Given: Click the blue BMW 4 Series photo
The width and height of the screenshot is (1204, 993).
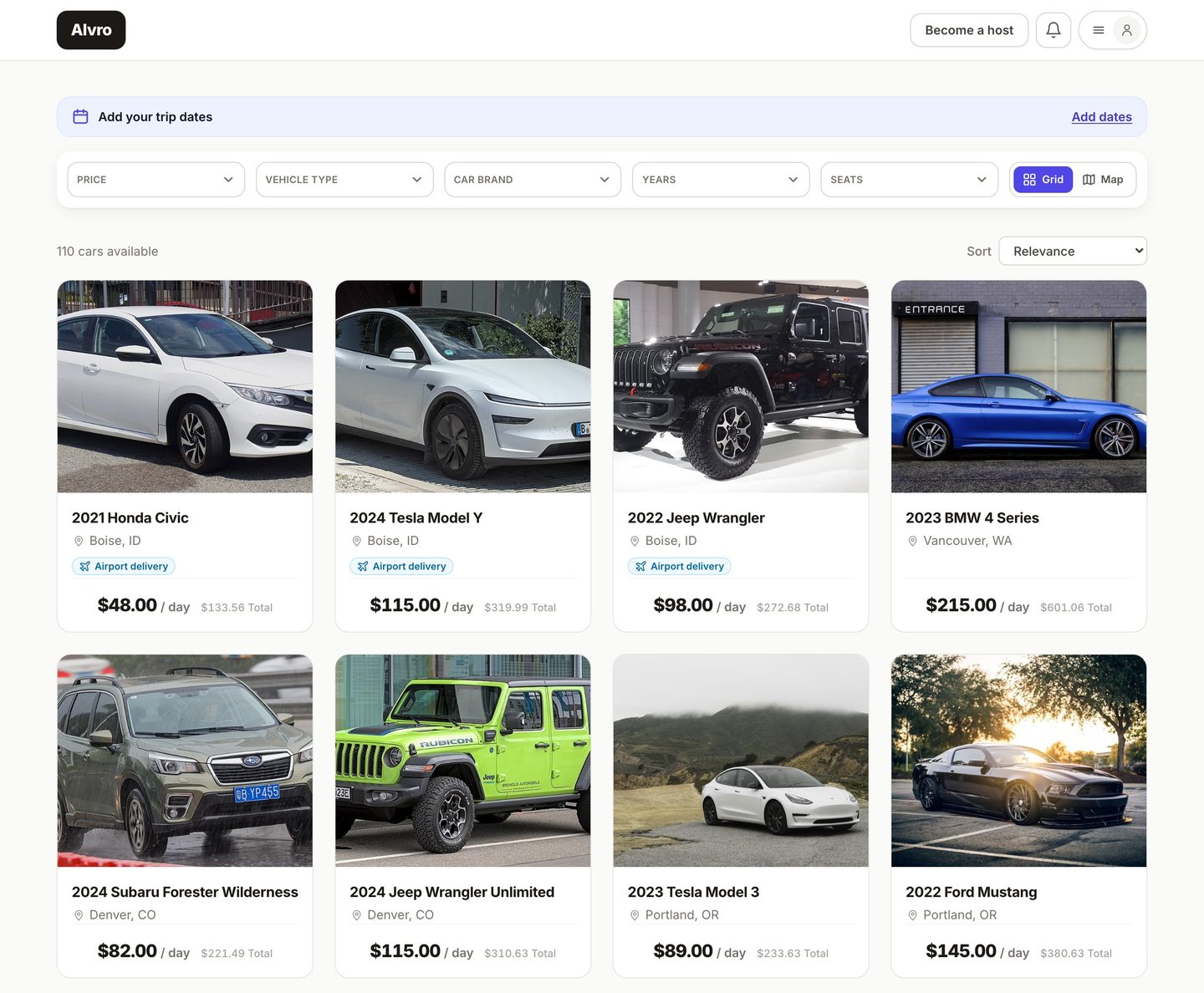Looking at the screenshot, I should point(1018,386).
